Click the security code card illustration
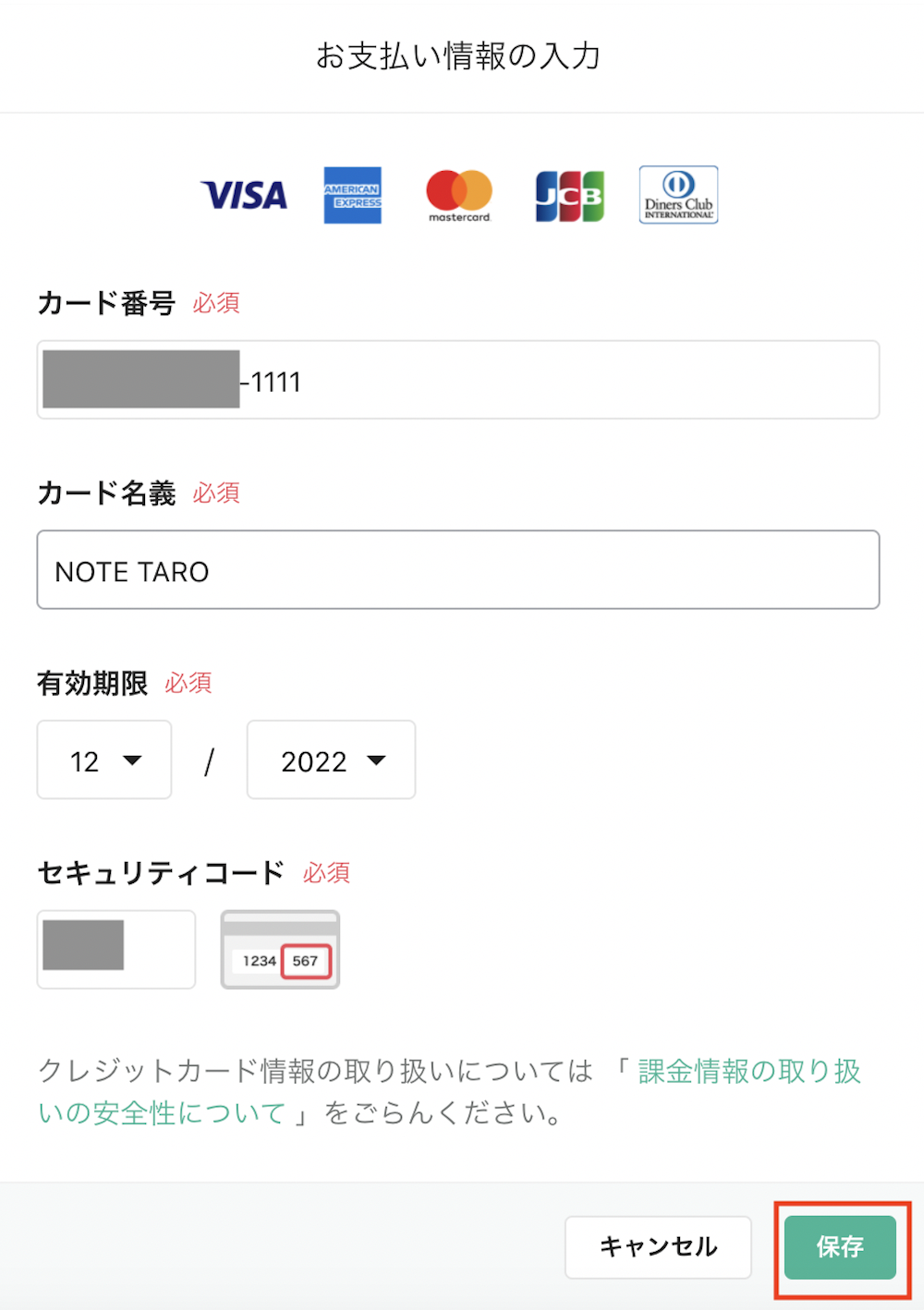 tap(280, 950)
